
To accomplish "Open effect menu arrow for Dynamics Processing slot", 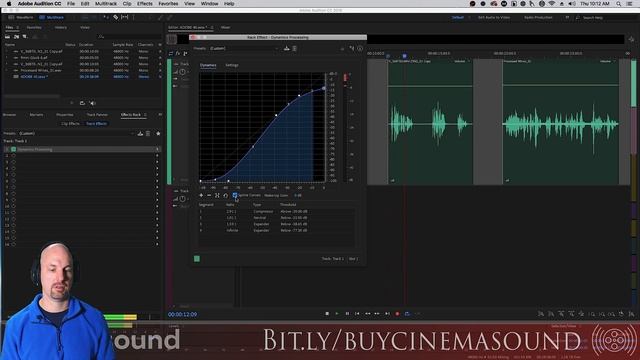I will (157, 149).
